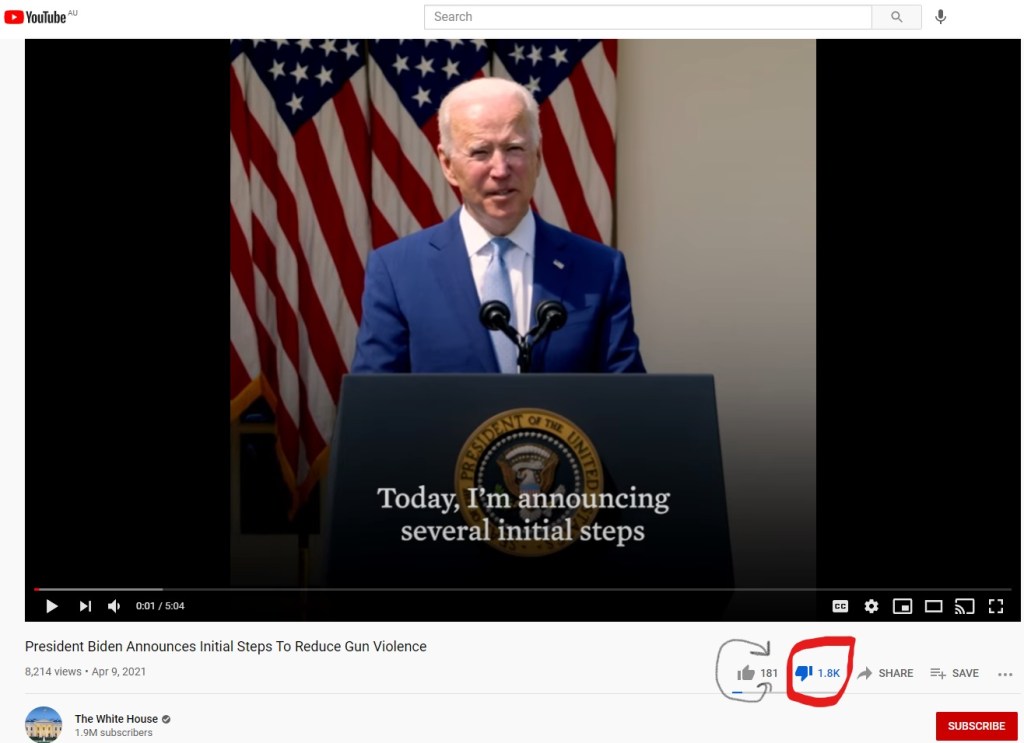Enable miniplayer mode
The image size is (1024, 743).
pos(902,606)
